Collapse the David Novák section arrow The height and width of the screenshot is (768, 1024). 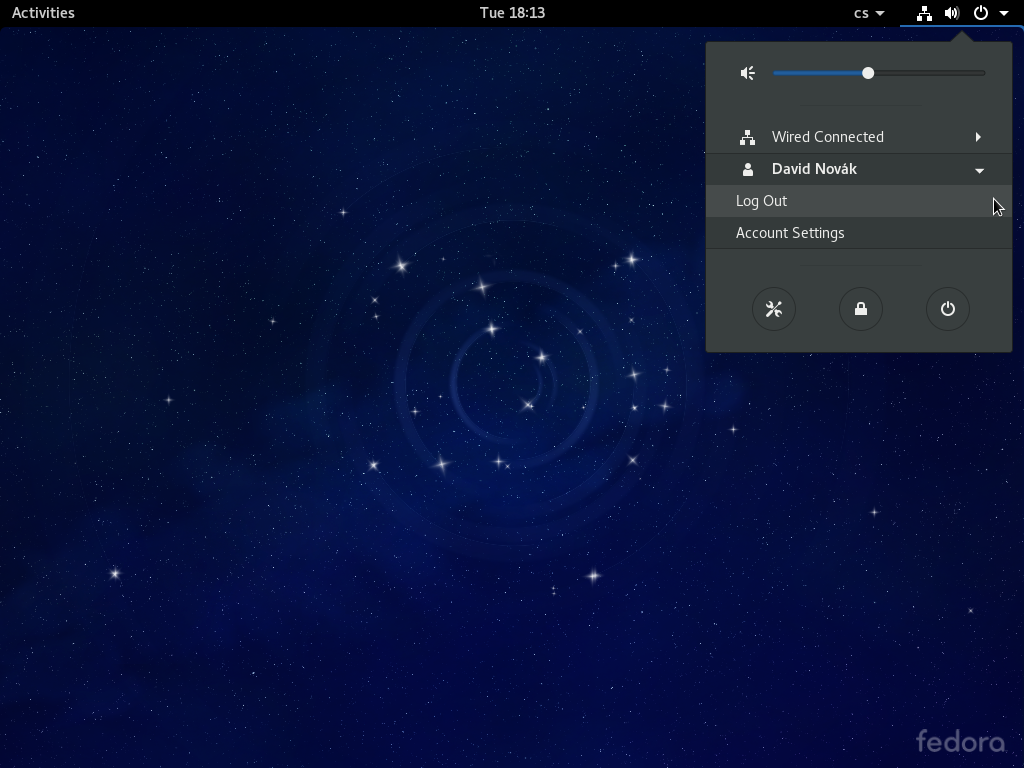pos(979,170)
